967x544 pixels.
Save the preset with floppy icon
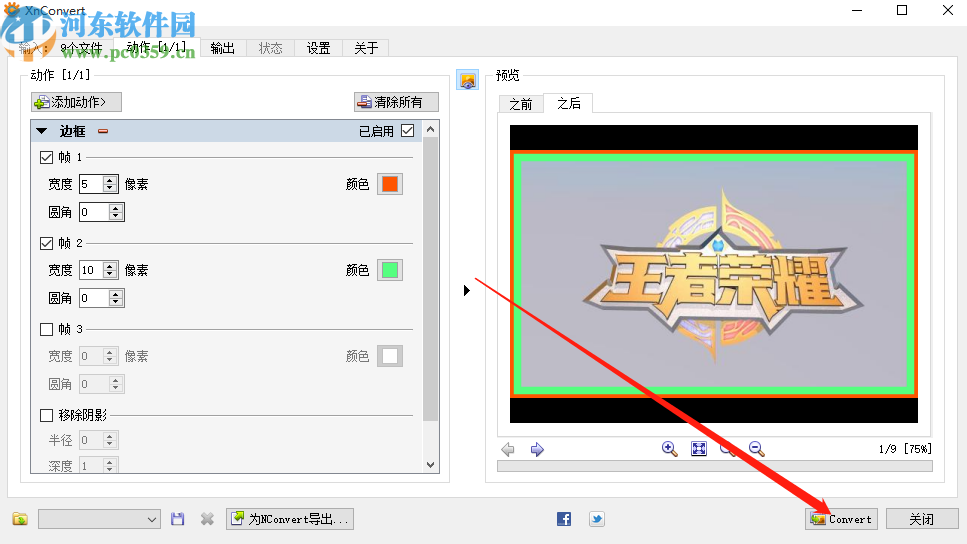[x=178, y=519]
